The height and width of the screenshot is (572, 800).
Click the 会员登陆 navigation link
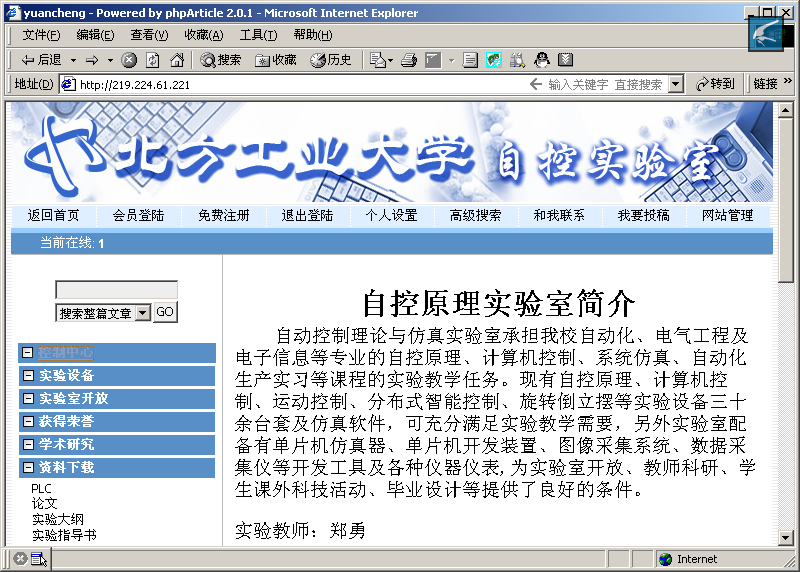138,215
